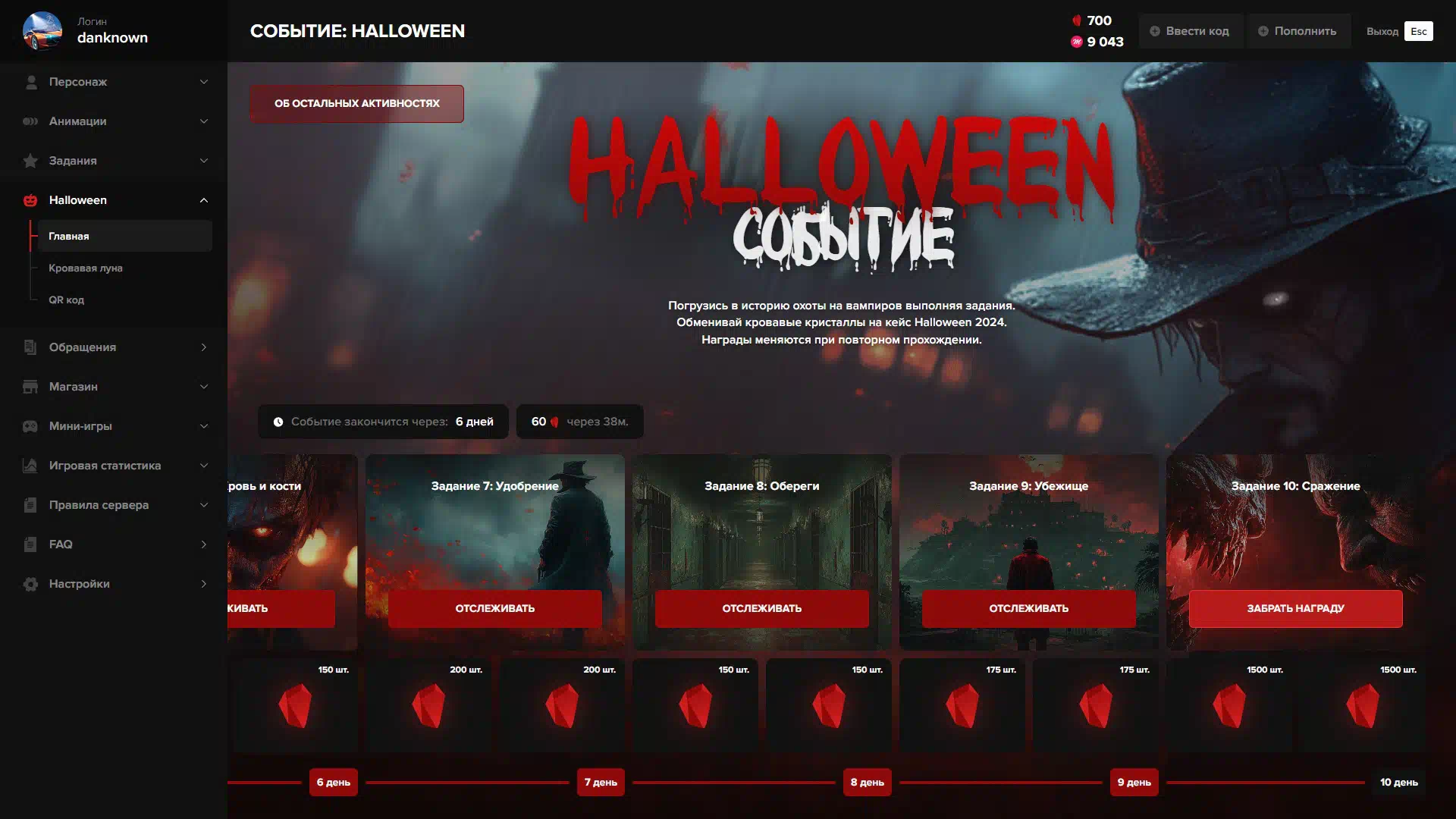The image size is (1456, 819).
Task: Click the Ввести код button
Action: (1191, 31)
